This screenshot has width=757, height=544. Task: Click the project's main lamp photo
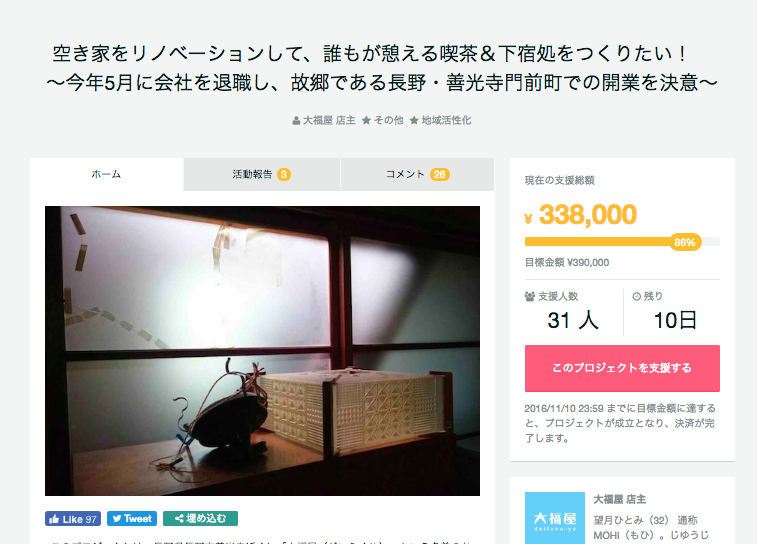coord(262,351)
